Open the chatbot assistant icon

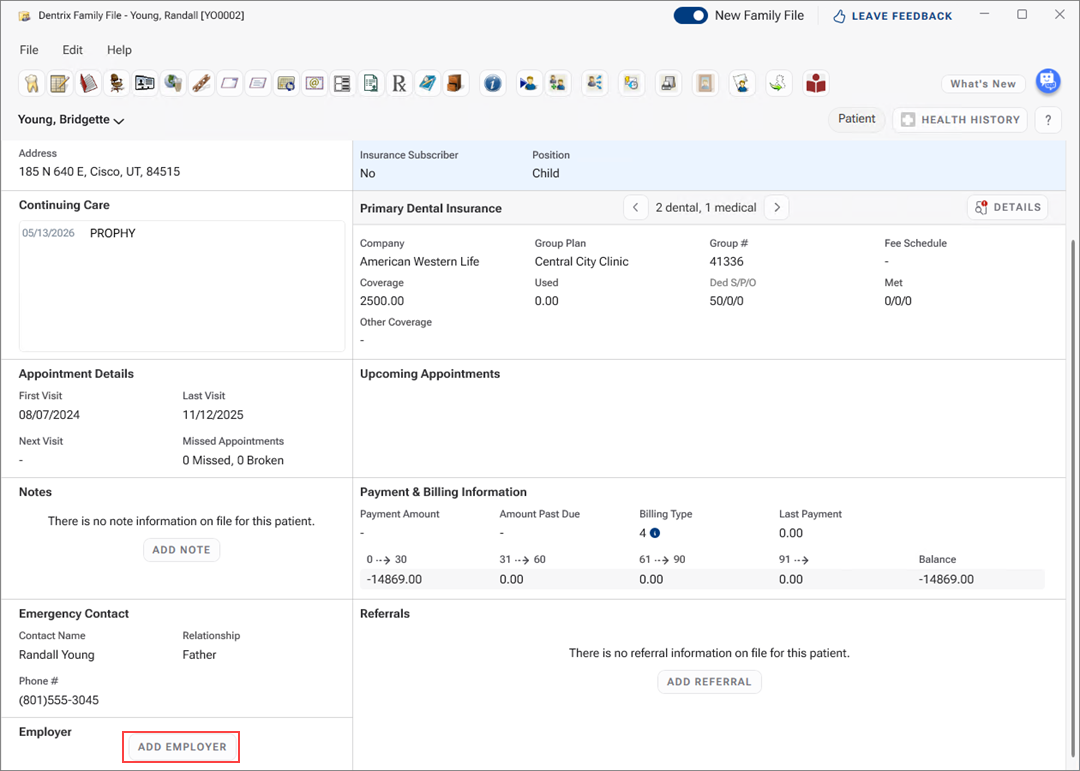pos(1047,82)
